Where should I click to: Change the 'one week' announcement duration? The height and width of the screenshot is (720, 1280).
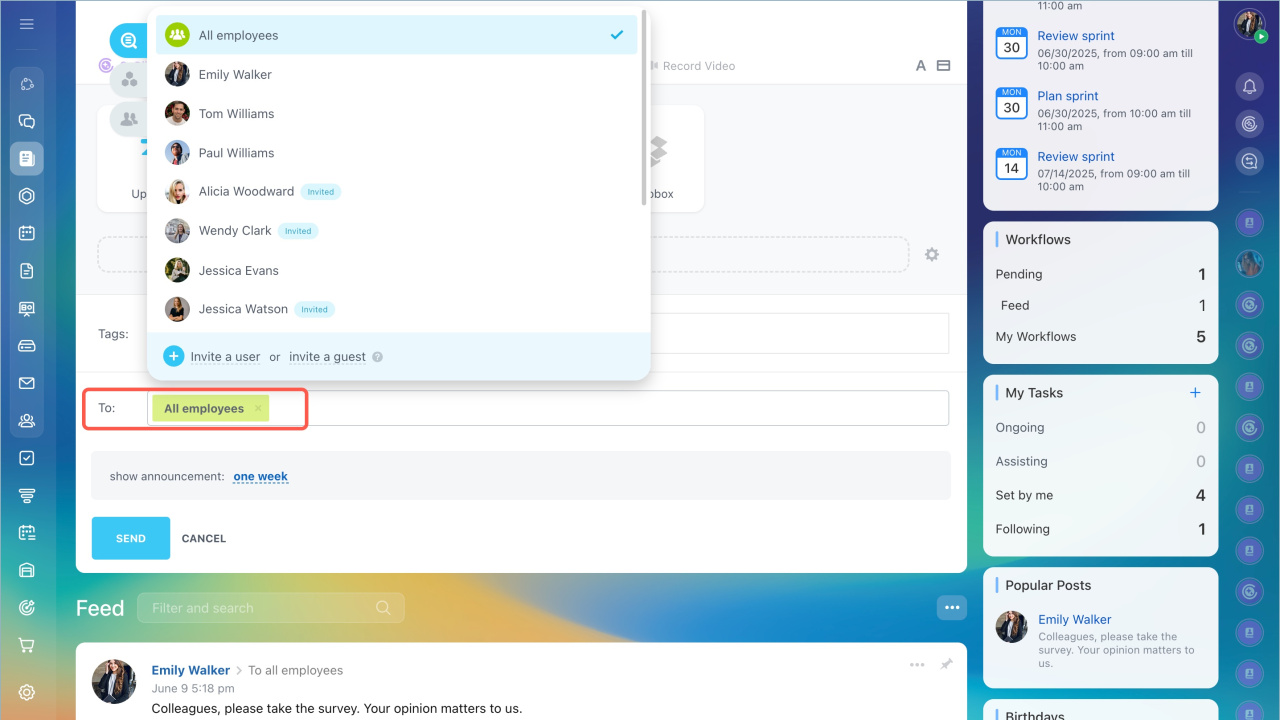coord(260,477)
